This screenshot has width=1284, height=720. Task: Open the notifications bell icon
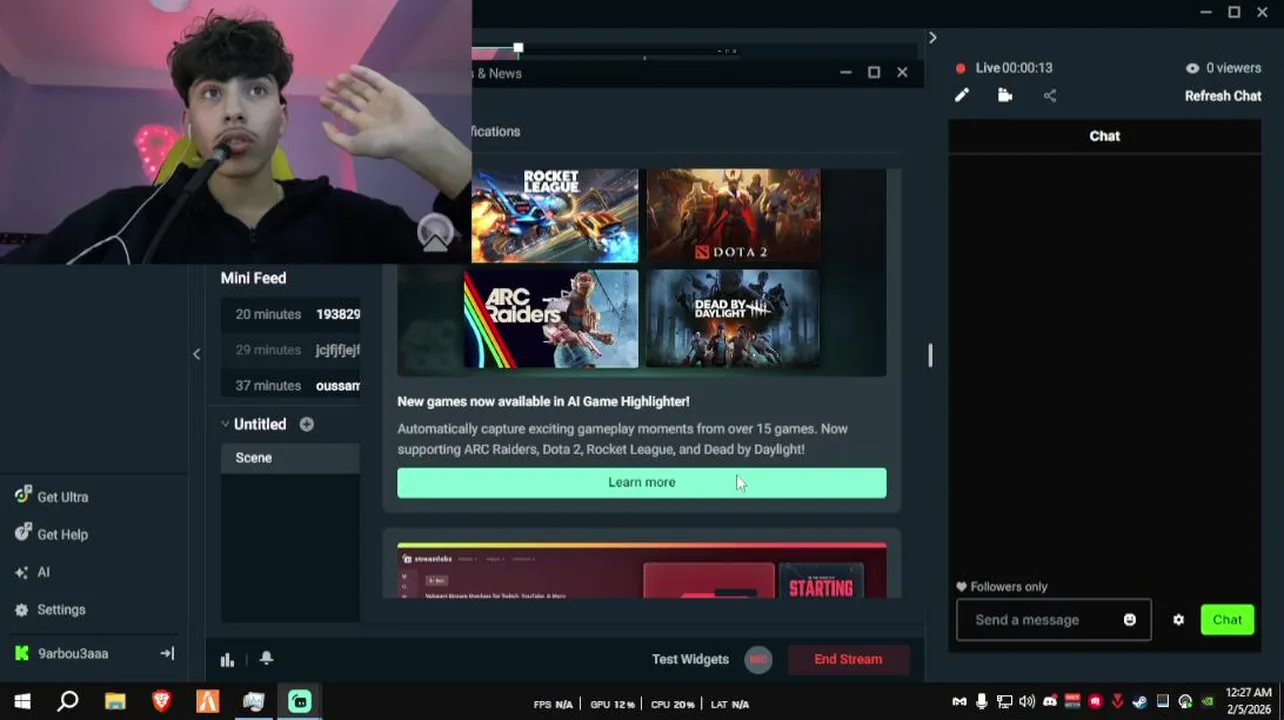[x=266, y=658]
